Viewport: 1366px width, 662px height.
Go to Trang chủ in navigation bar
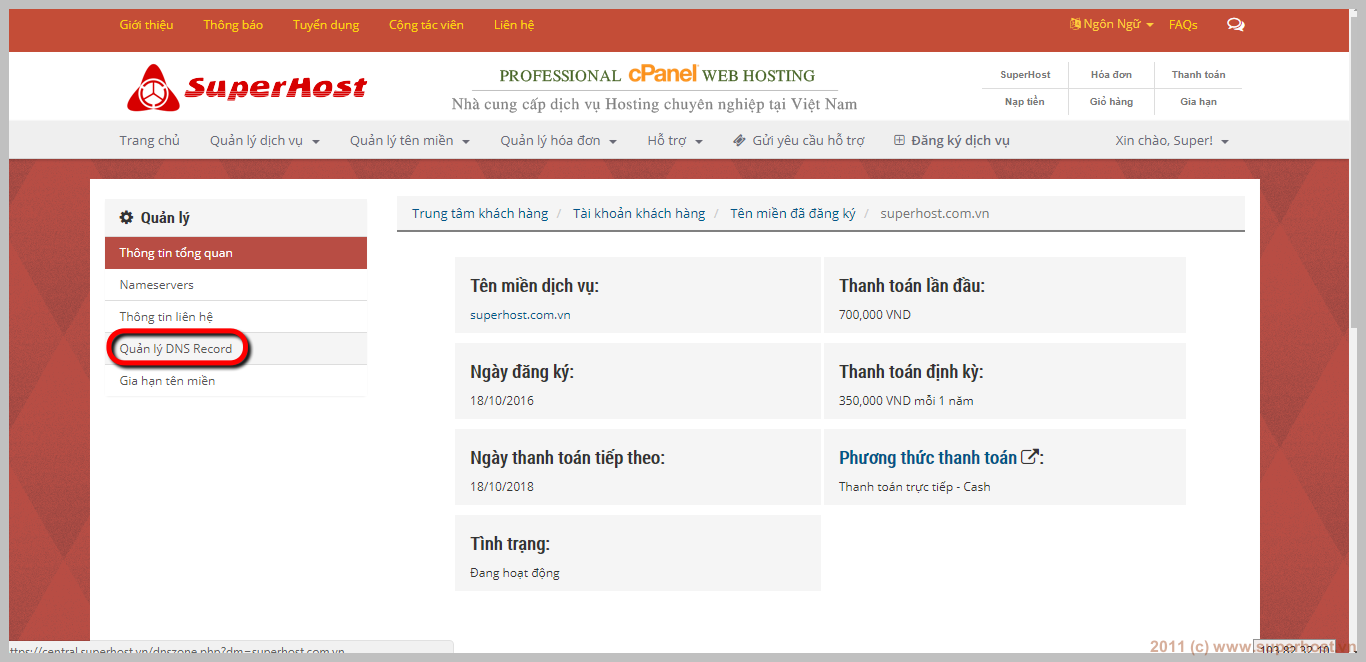[150, 141]
